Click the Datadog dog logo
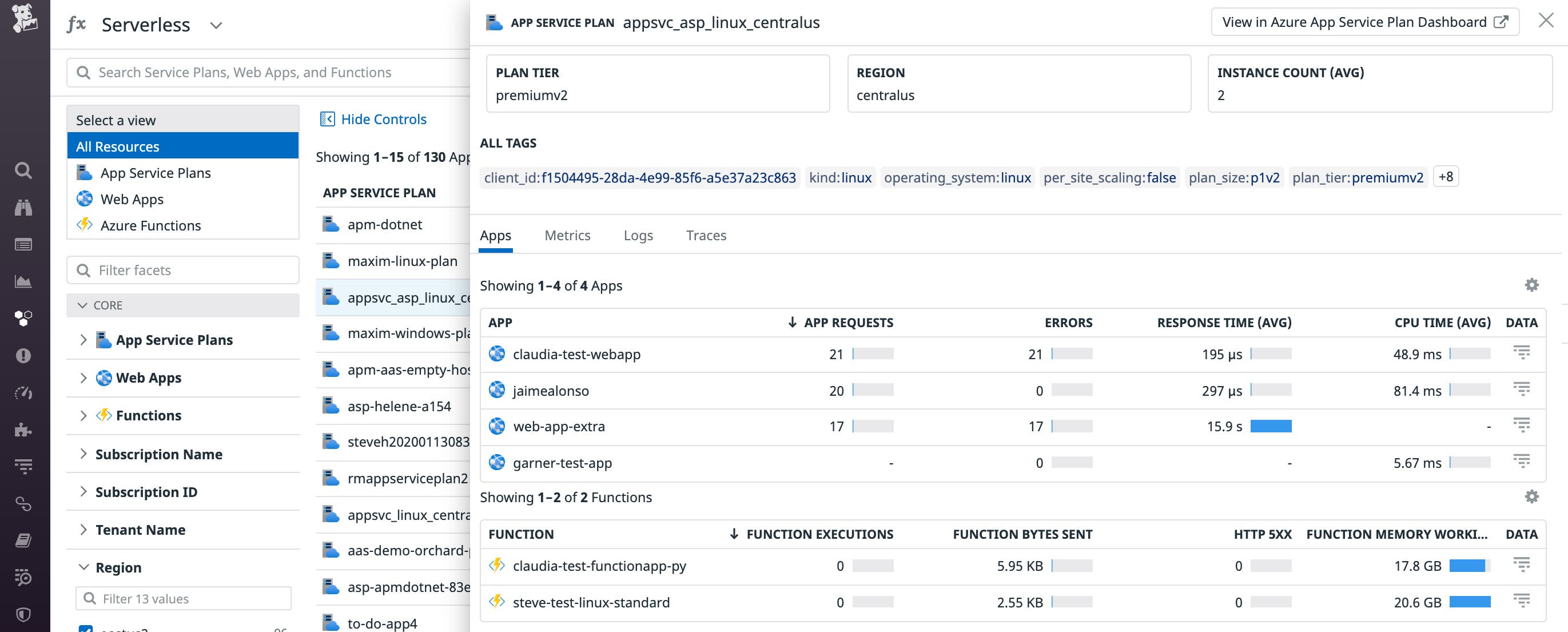The width and height of the screenshot is (1568, 632). point(24,18)
